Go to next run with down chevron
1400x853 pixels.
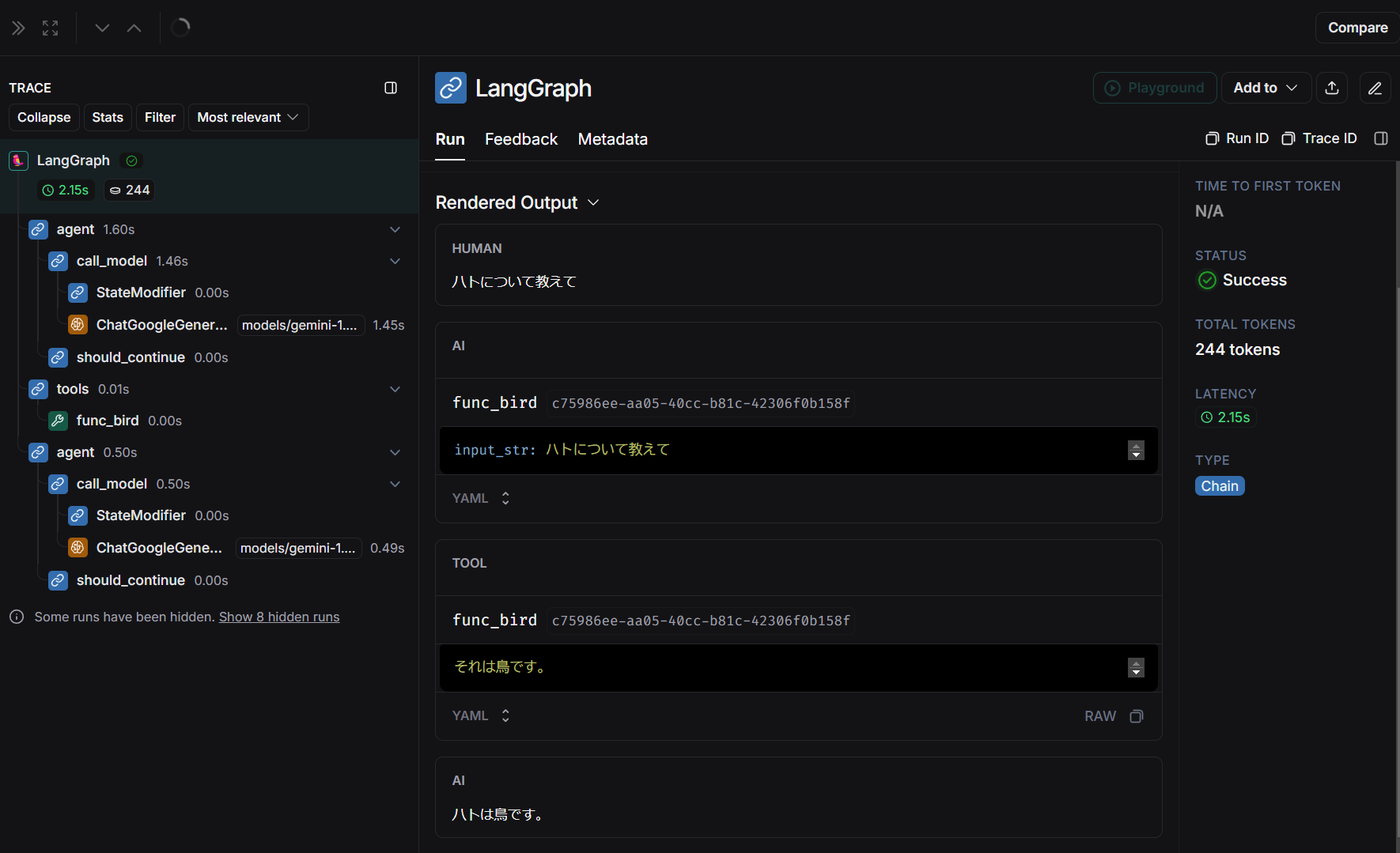click(102, 28)
